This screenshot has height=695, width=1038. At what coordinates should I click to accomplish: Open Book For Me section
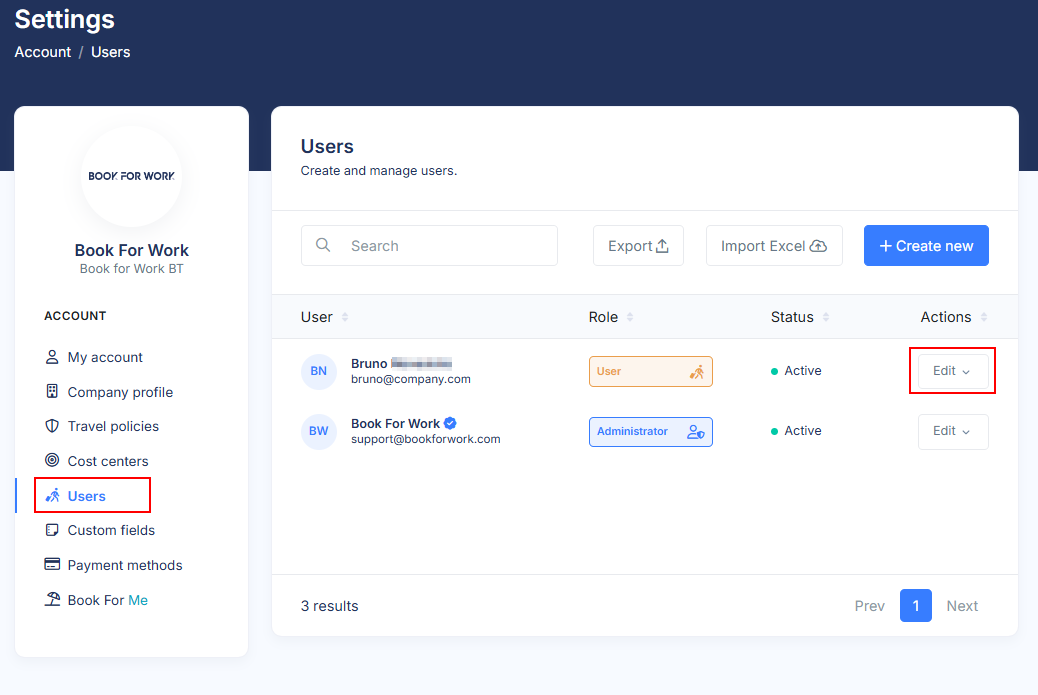(x=96, y=600)
